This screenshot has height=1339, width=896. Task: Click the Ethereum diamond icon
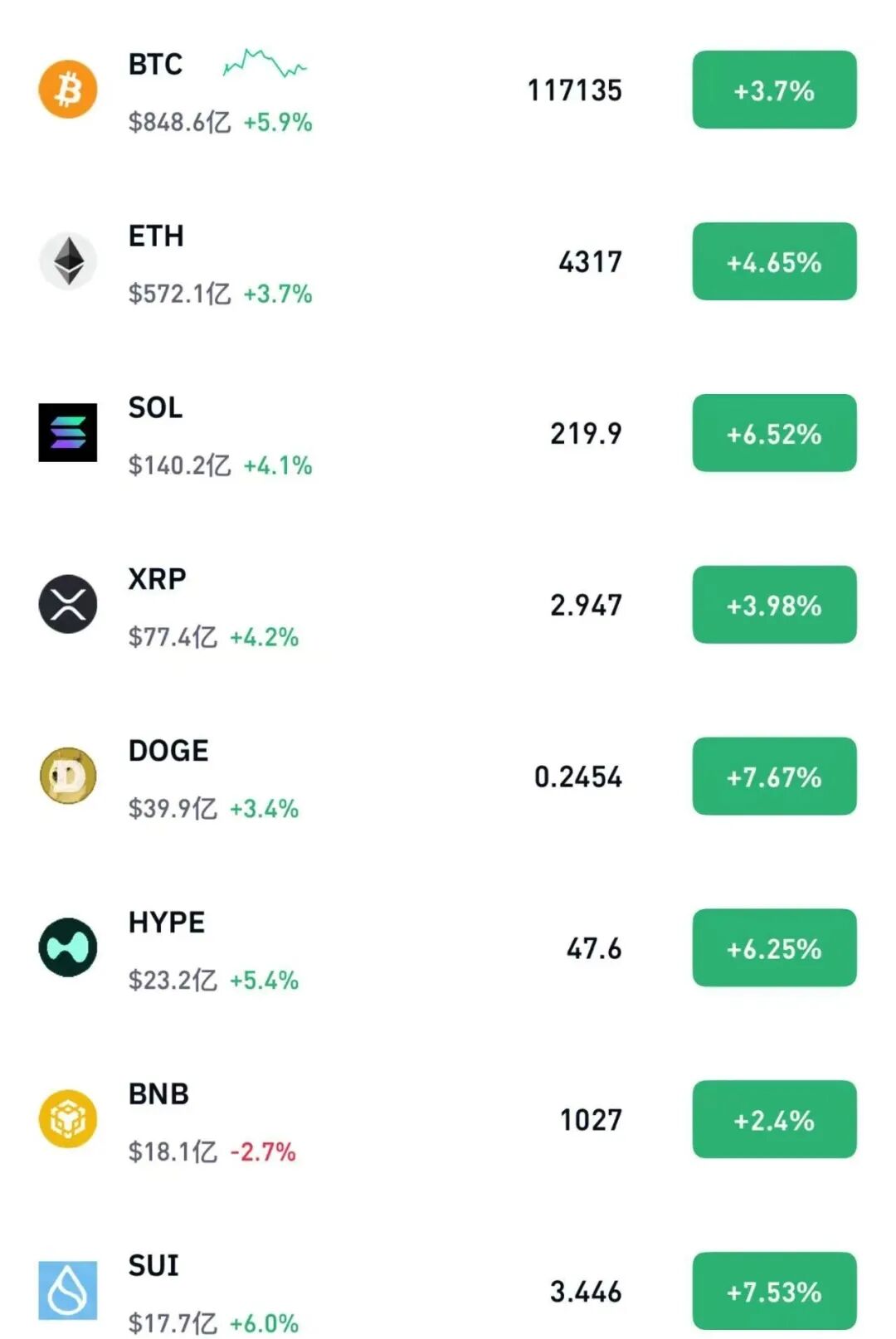point(68,260)
